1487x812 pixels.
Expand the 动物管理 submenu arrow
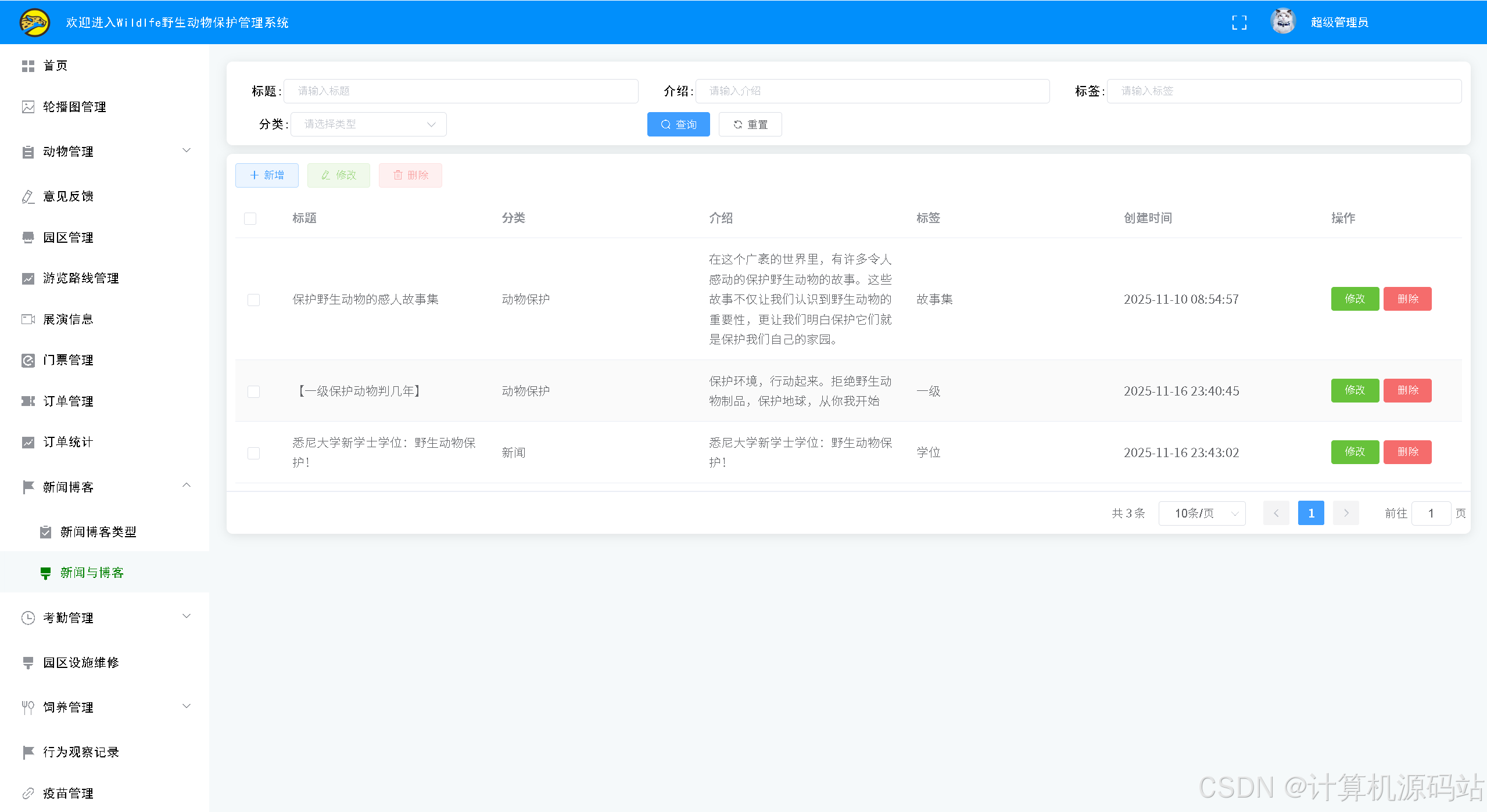(x=187, y=150)
